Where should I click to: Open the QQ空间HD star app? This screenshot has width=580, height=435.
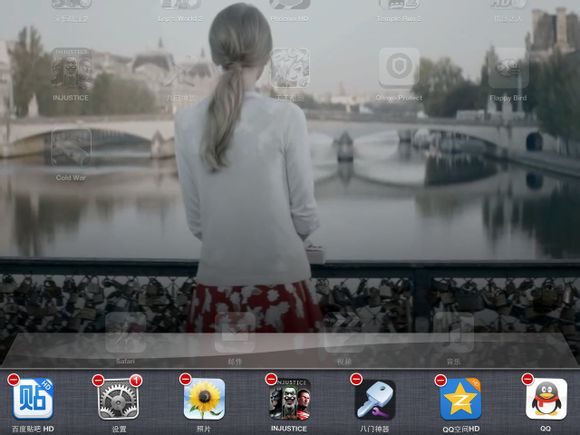tap(460, 399)
